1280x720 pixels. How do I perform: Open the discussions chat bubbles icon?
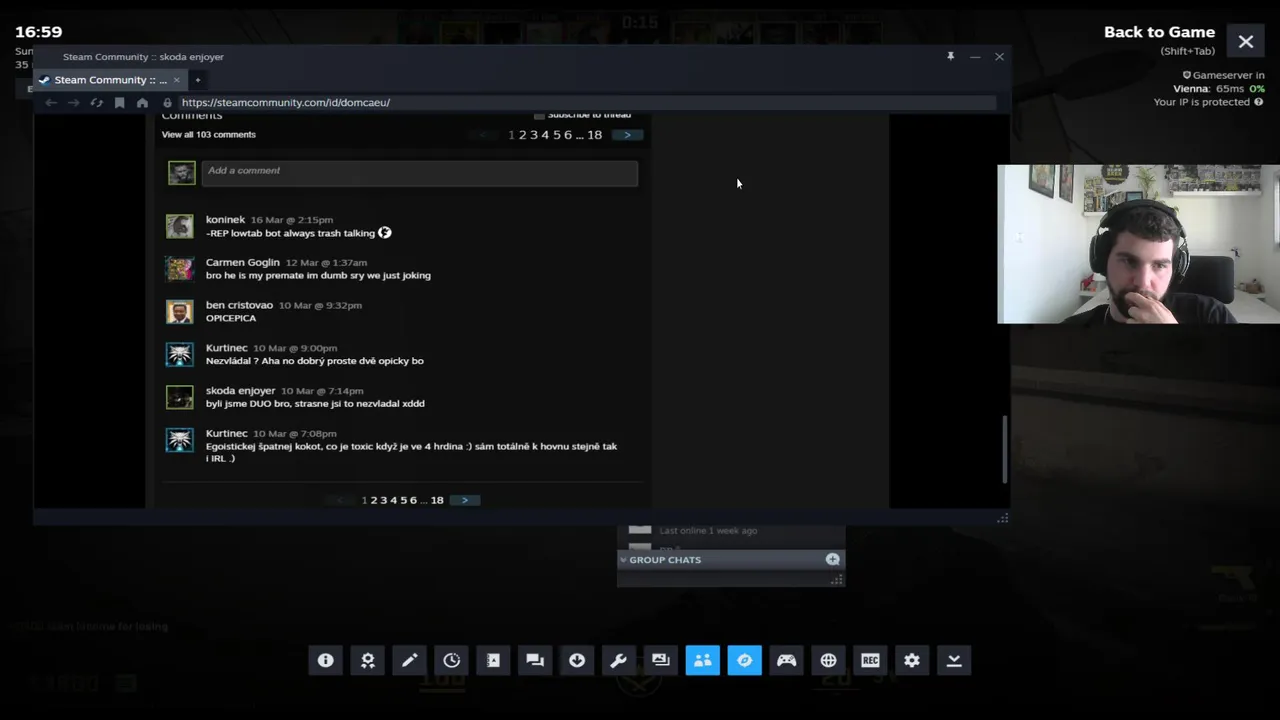tap(535, 660)
